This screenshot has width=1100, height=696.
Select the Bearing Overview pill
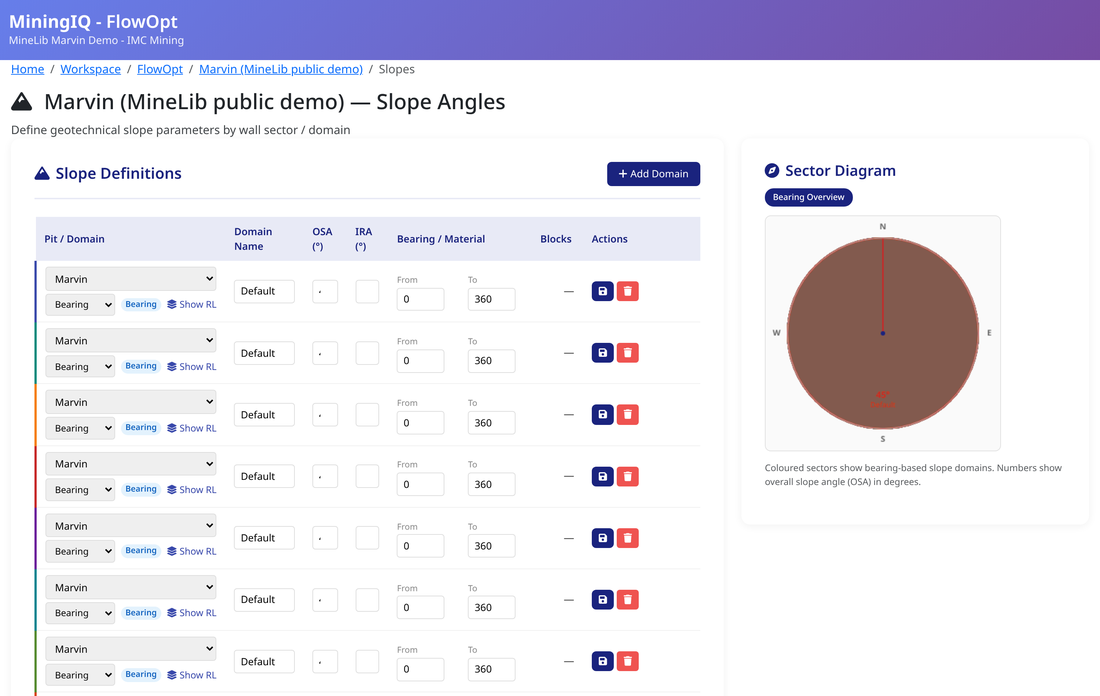(808, 197)
